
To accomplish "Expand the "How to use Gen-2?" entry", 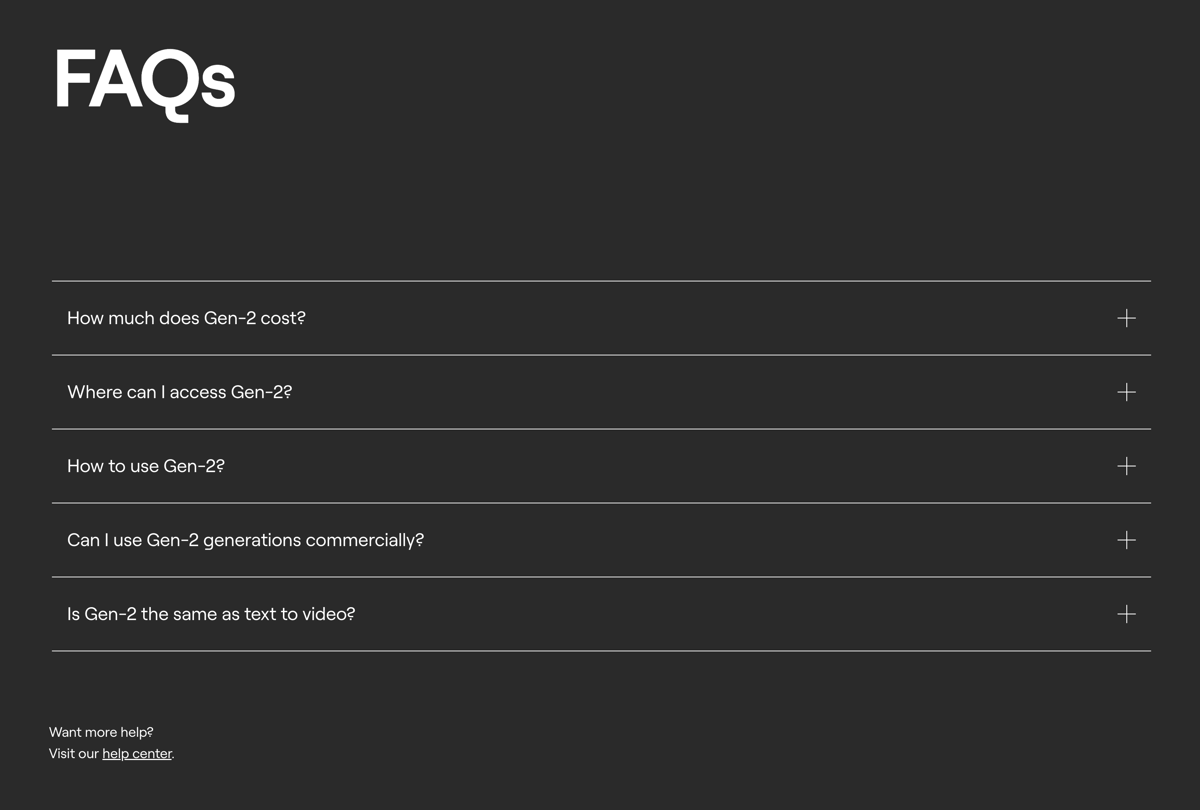I will point(600,466).
